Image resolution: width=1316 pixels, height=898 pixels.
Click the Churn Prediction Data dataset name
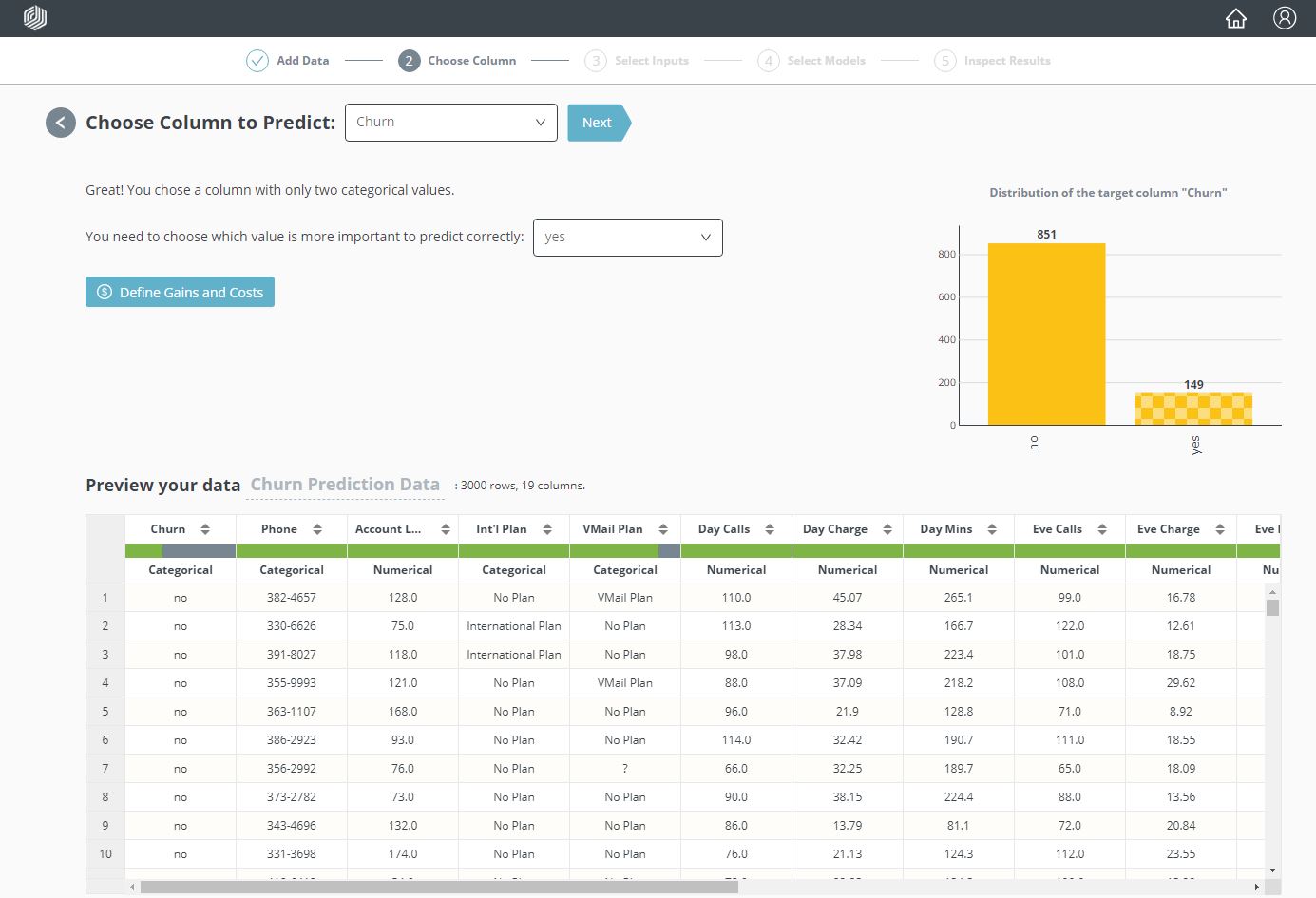coord(345,485)
